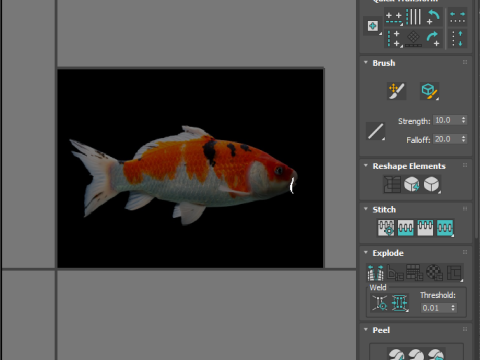Click the Brush rollout grip handle

click(465, 62)
